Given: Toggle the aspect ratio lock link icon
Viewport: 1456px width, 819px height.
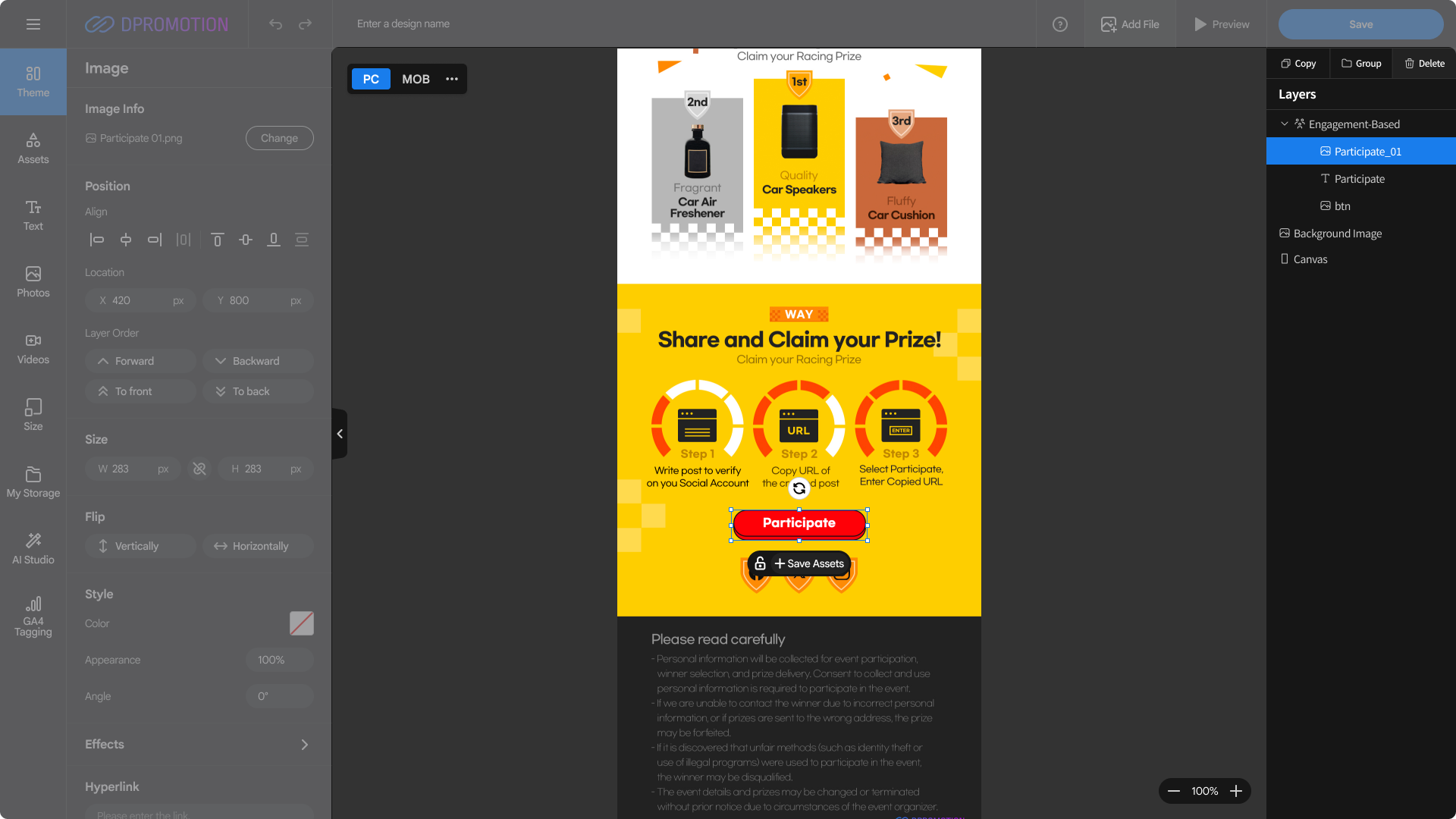Looking at the screenshot, I should coord(199,469).
